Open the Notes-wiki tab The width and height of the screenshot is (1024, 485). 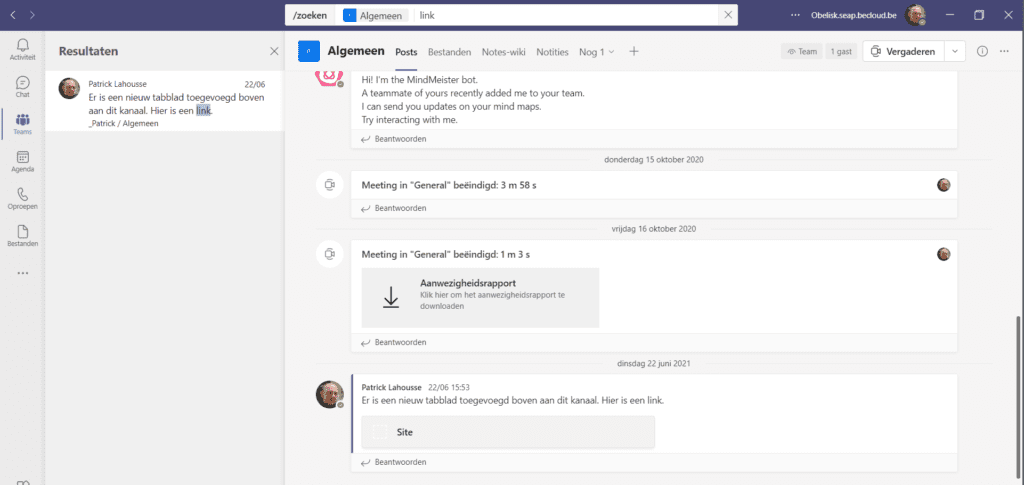(504, 52)
